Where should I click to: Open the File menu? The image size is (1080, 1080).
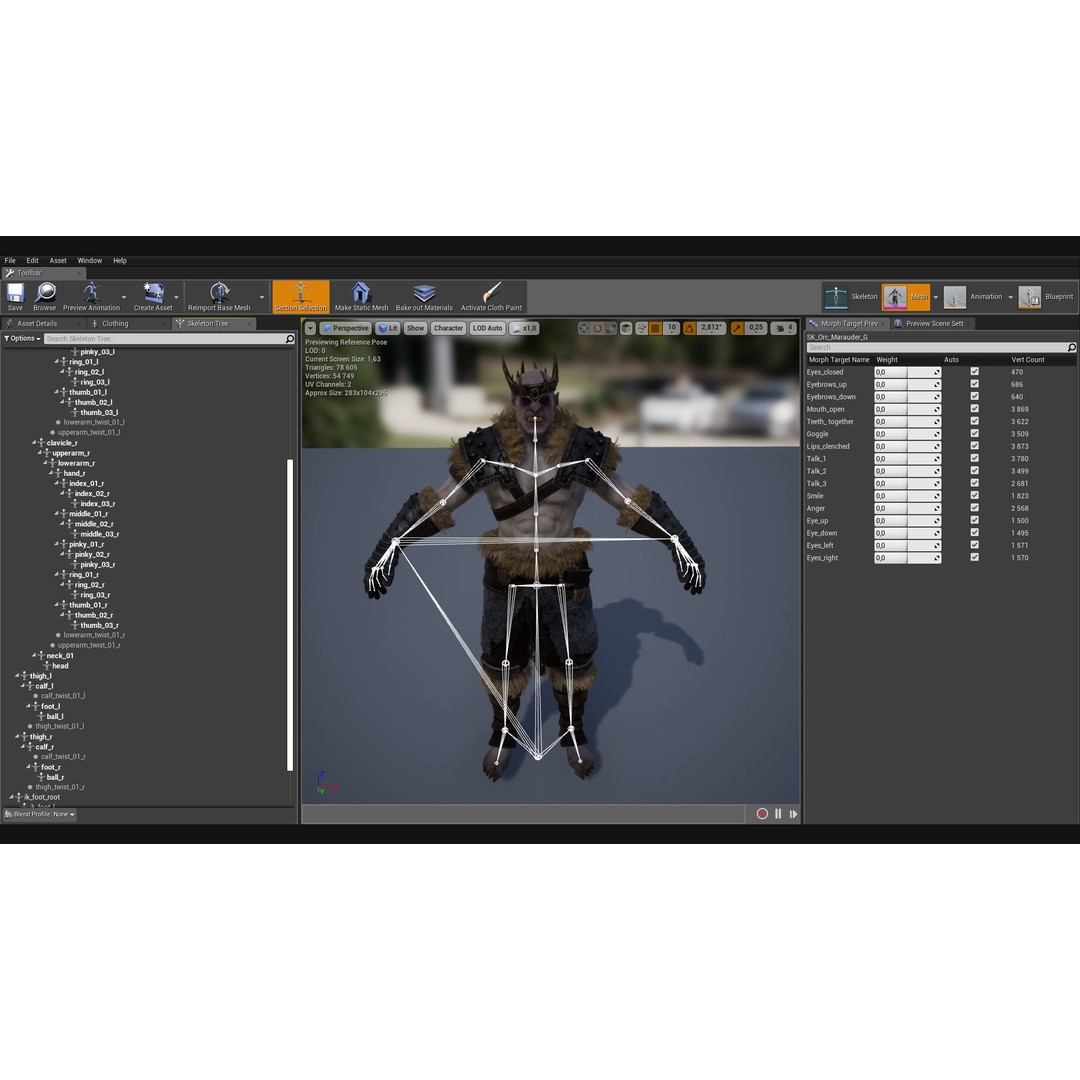[10, 260]
